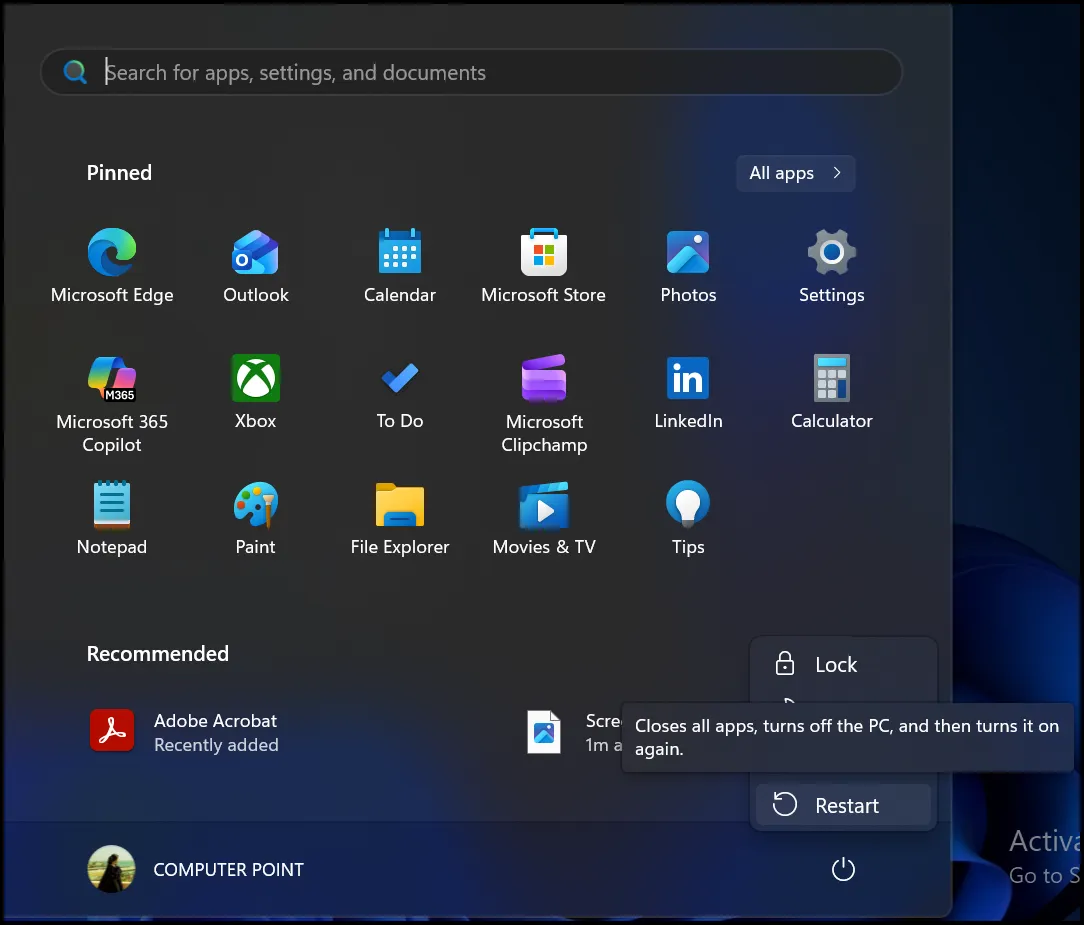Select Lock from the power menu

click(x=843, y=664)
